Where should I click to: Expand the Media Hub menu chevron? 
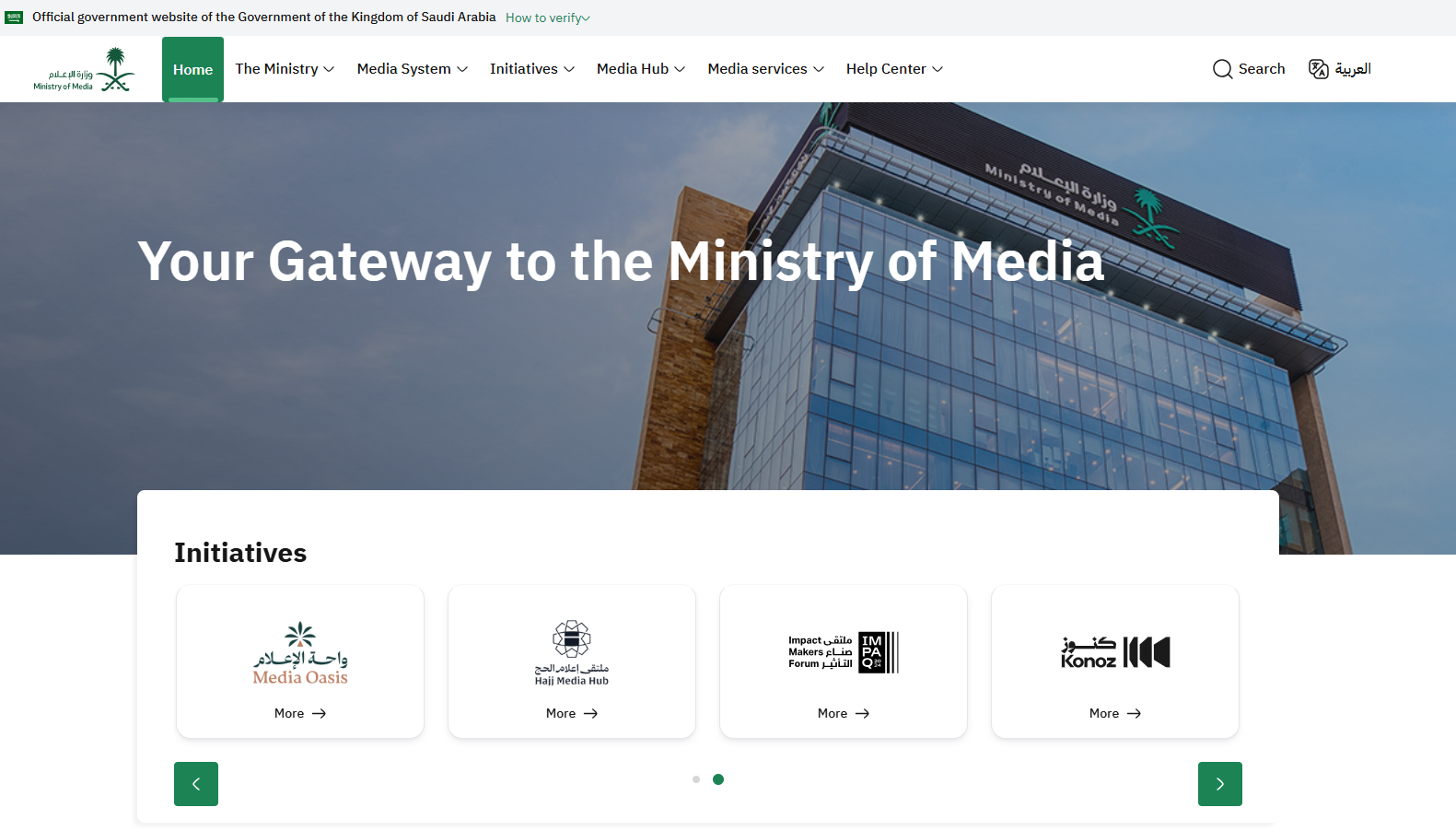[680, 69]
